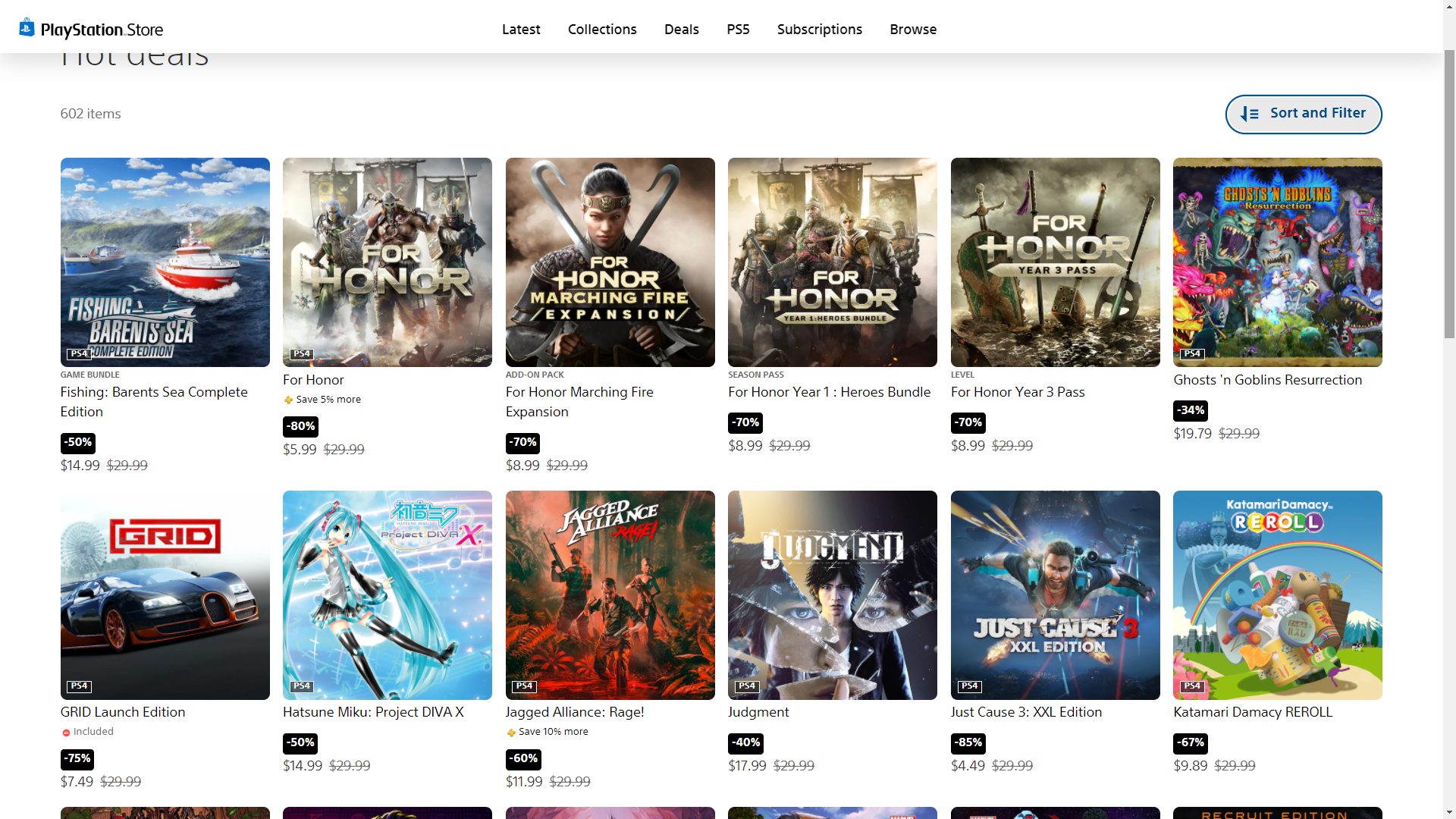Open the Collections menu
This screenshot has width=1456, height=819.
click(602, 29)
